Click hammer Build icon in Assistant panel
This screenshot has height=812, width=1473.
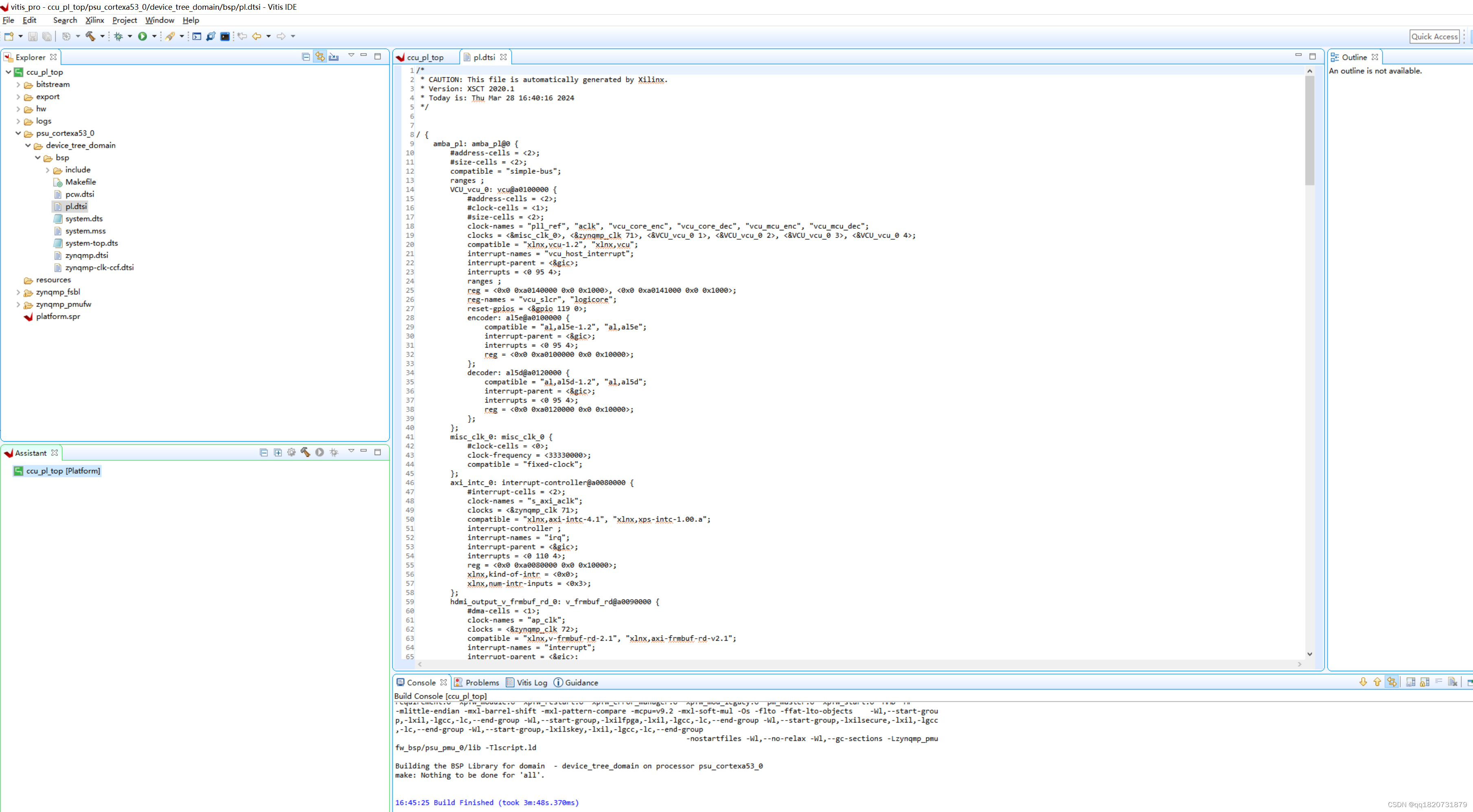click(305, 452)
